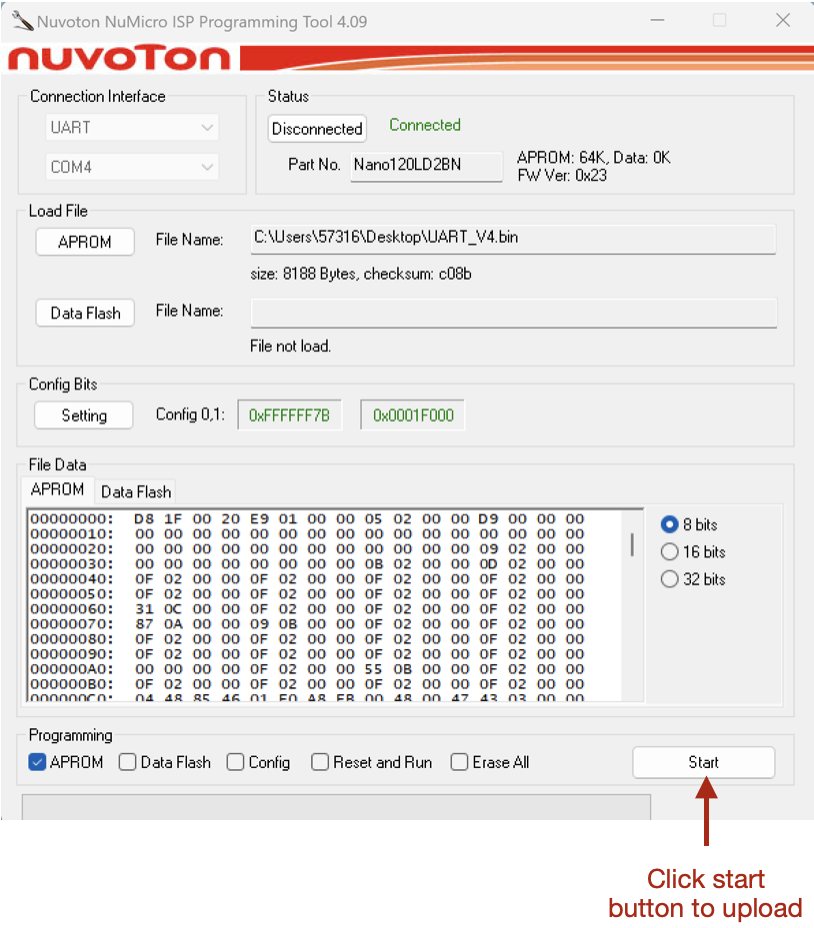Click the Data Flash load file button
This screenshot has width=814, height=928.
(x=85, y=313)
